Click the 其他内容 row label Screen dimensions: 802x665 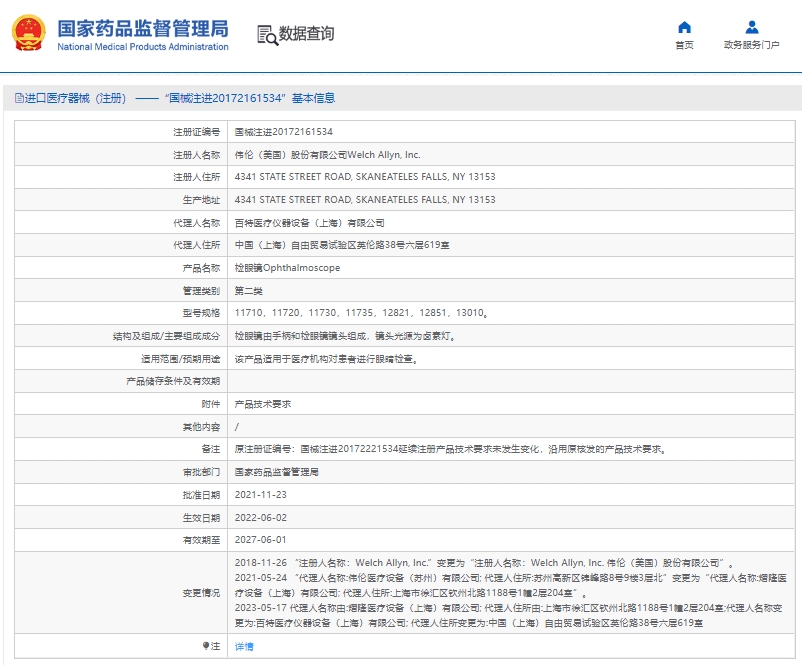point(201,427)
